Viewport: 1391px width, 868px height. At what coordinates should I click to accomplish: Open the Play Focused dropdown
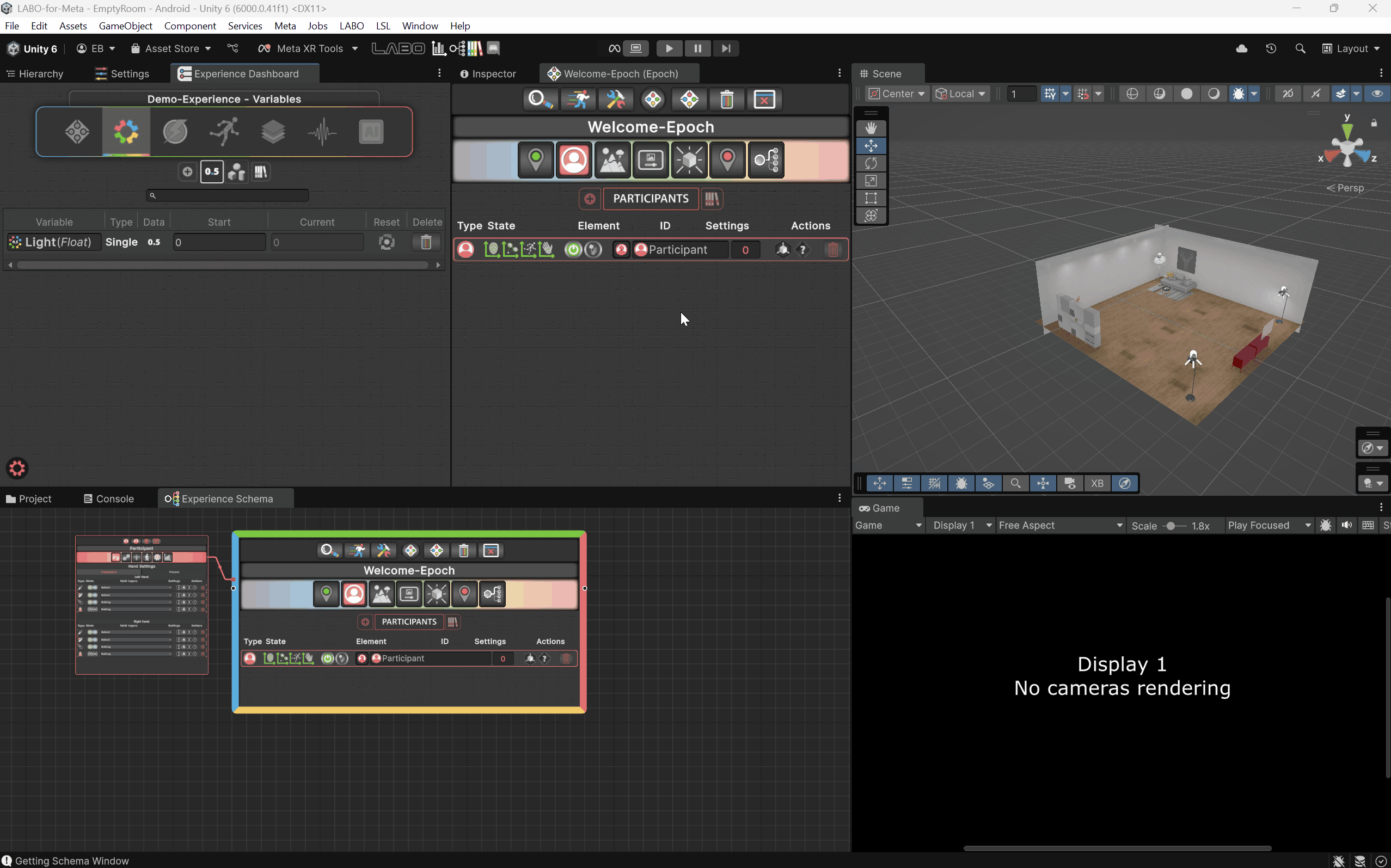pos(1269,526)
